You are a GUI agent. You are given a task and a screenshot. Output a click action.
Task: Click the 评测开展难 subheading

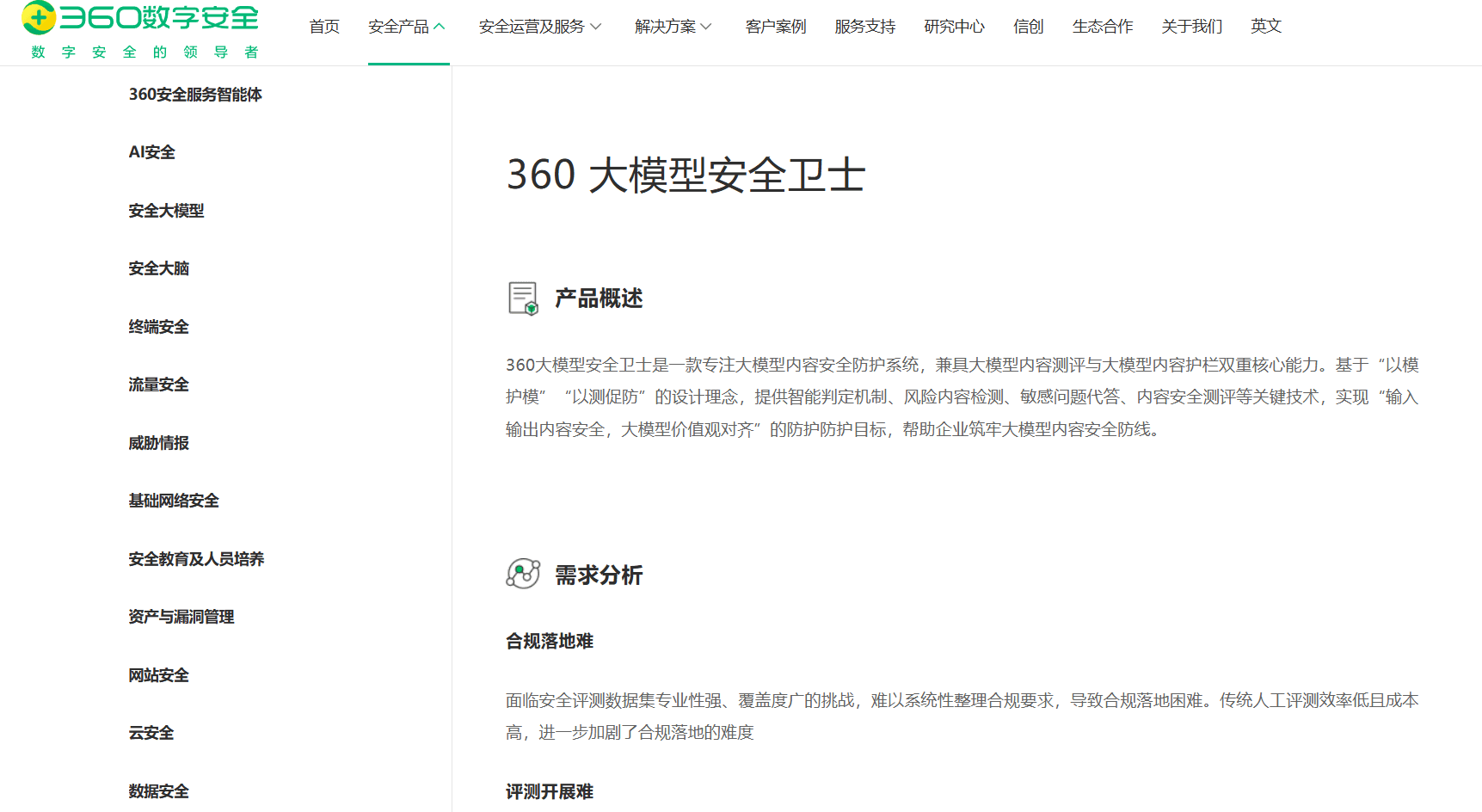click(550, 791)
